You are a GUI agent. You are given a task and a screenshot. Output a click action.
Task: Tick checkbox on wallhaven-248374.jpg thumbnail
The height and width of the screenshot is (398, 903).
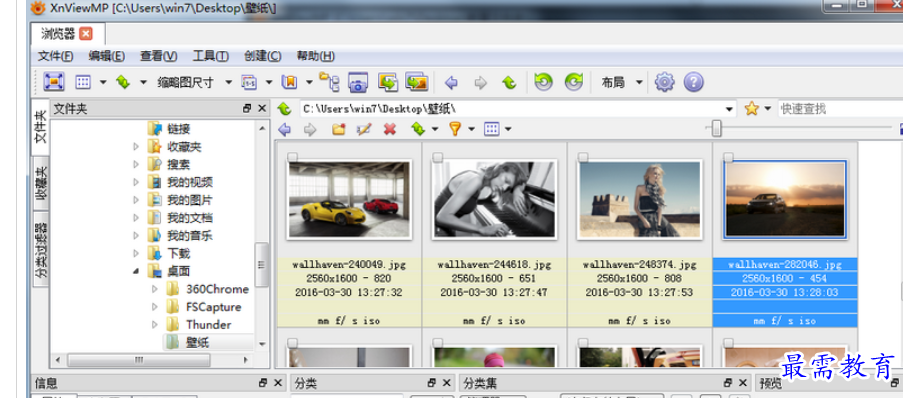(583, 157)
